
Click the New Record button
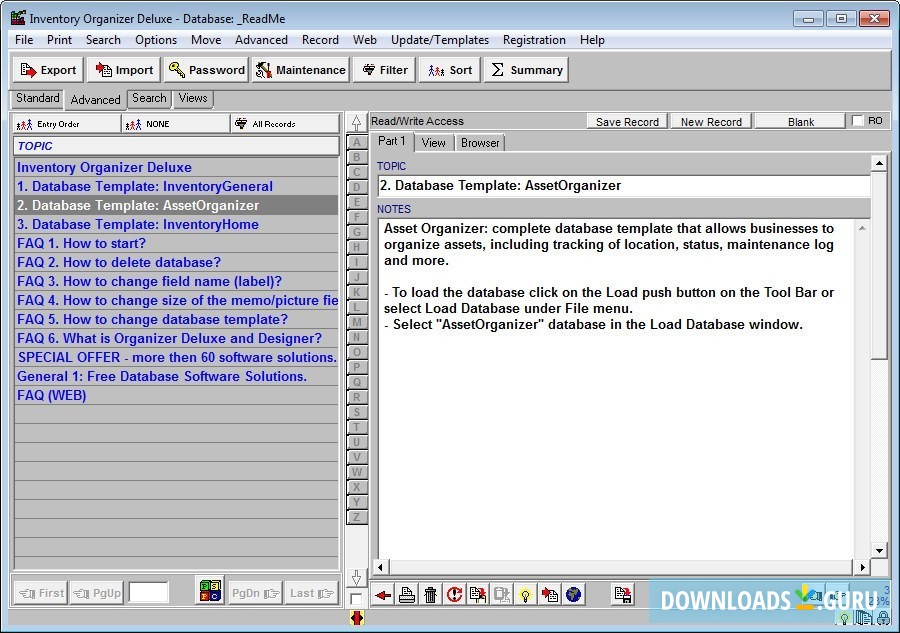[x=711, y=122]
